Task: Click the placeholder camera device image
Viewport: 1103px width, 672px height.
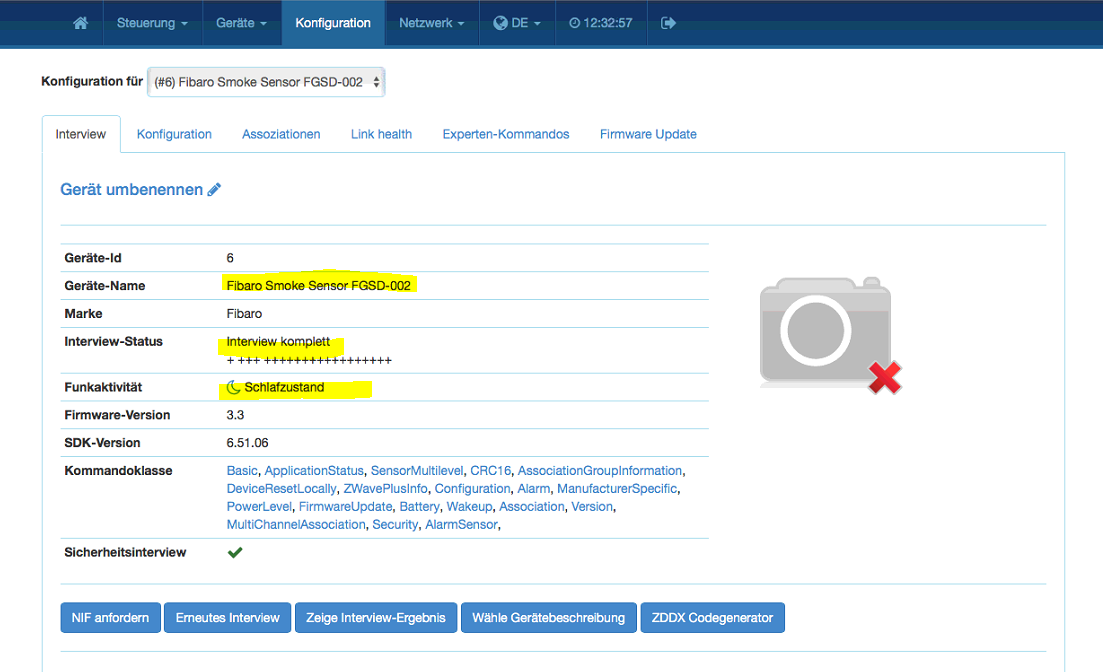Action: 829,334
